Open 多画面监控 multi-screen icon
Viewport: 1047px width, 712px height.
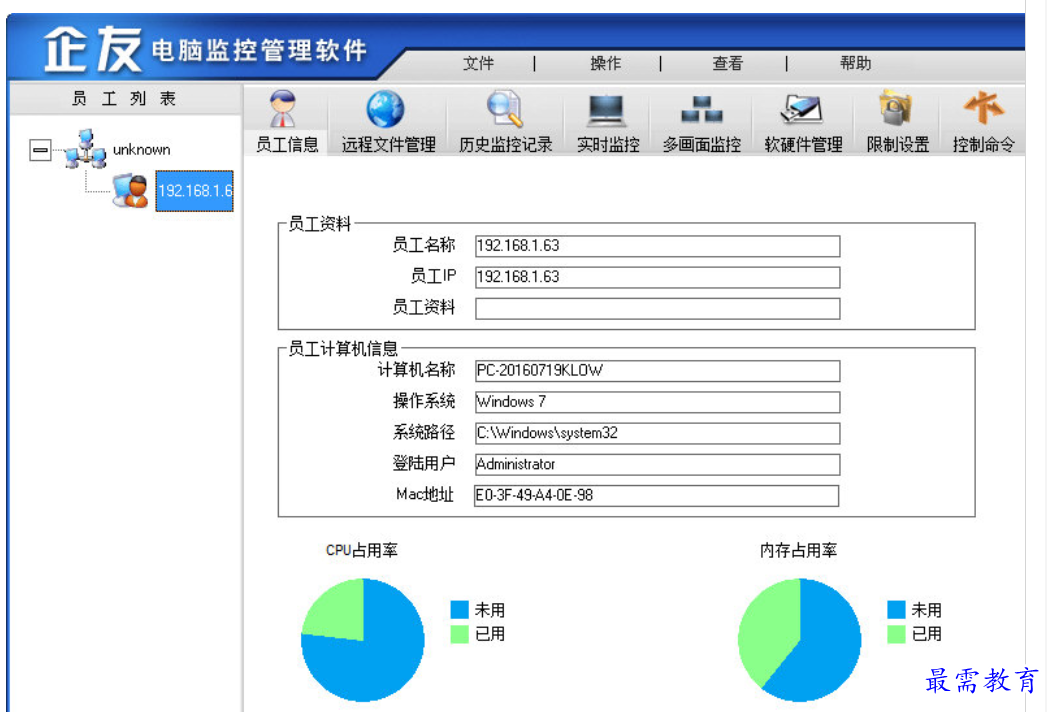tap(702, 110)
